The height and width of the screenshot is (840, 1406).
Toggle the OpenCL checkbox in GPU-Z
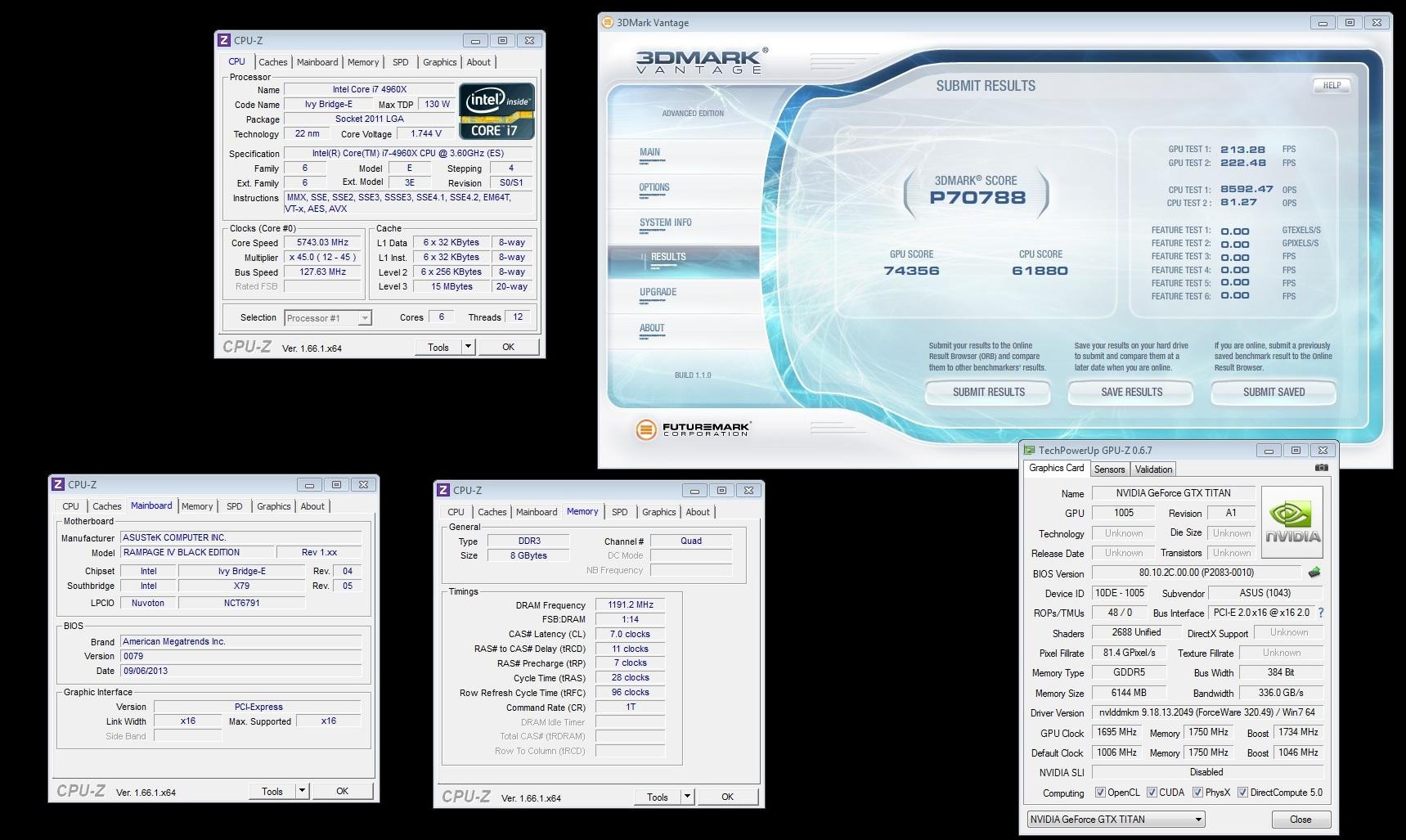pyautogui.click(x=1100, y=793)
